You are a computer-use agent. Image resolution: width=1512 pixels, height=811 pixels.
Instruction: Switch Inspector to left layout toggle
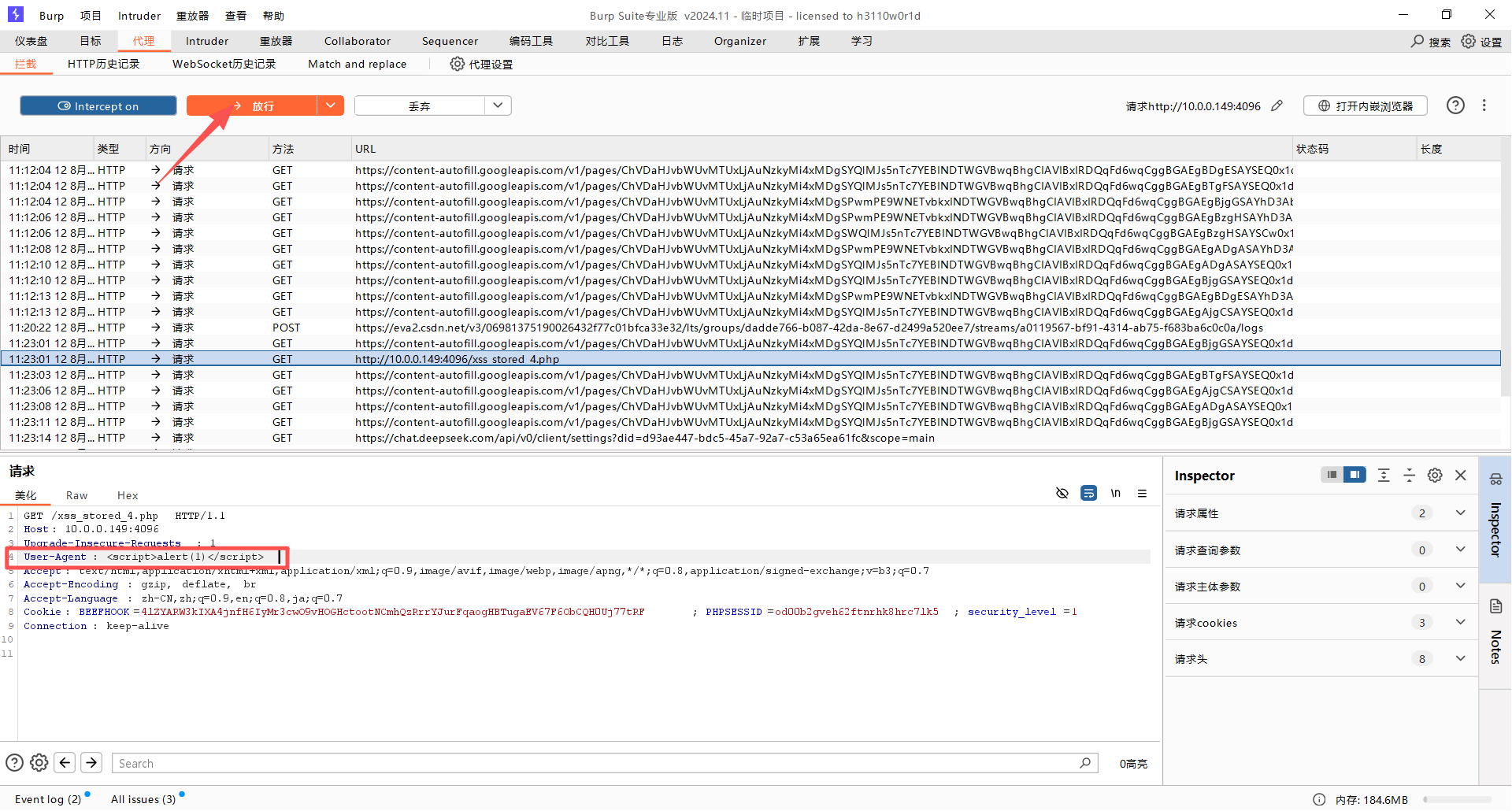tap(1332, 475)
